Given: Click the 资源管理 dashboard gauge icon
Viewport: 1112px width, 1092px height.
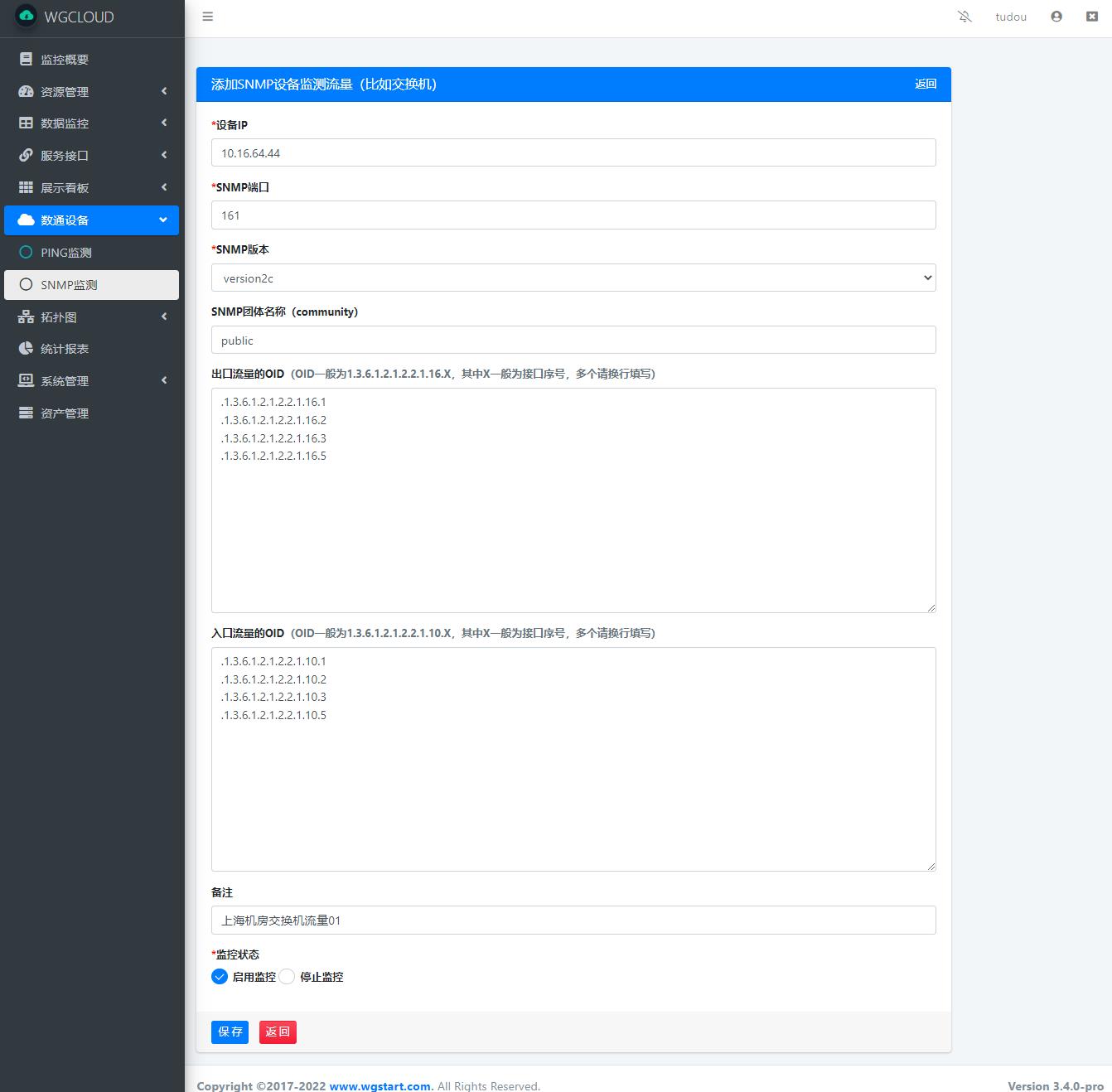Looking at the screenshot, I should (27, 92).
